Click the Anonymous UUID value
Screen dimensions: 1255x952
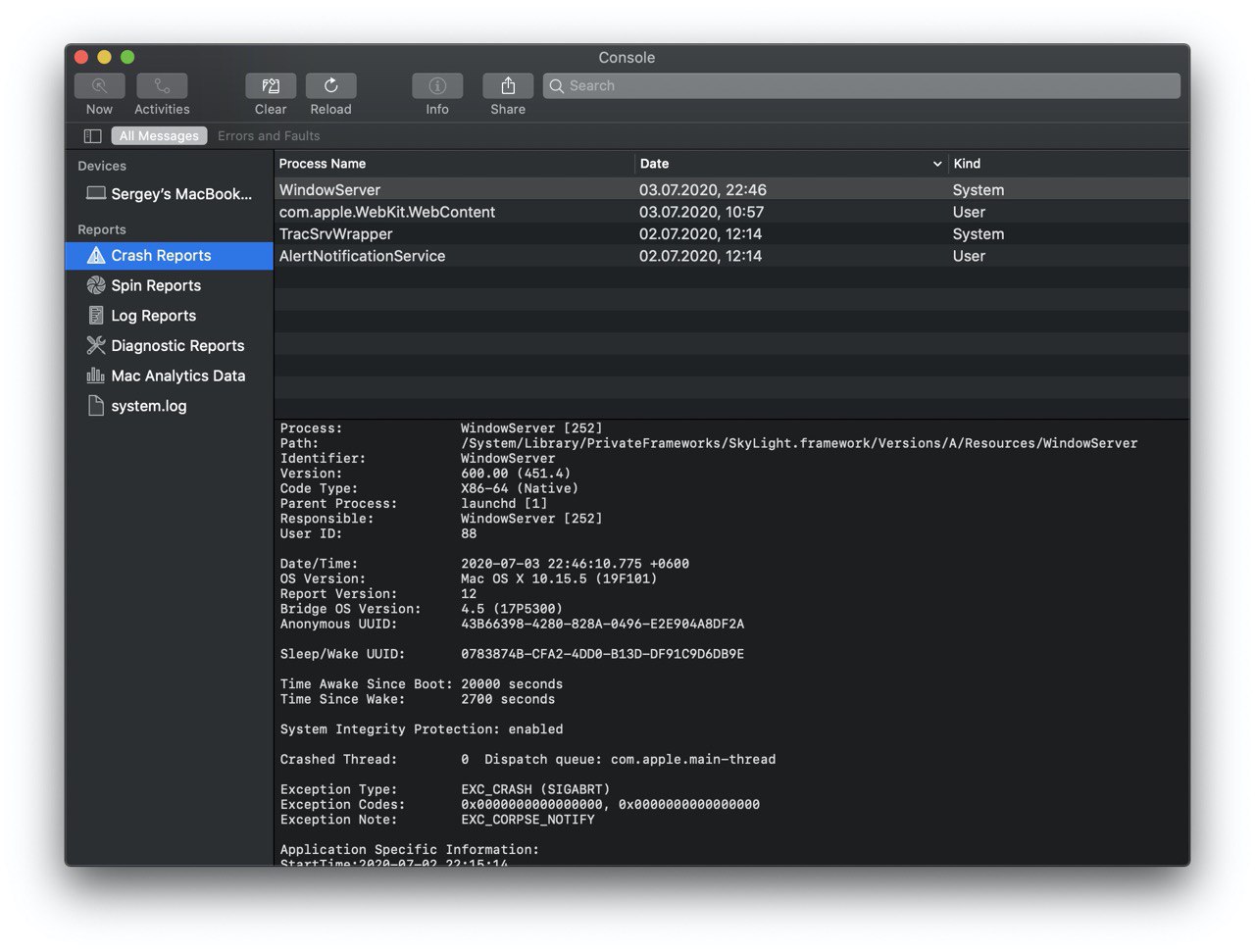[x=602, y=625]
